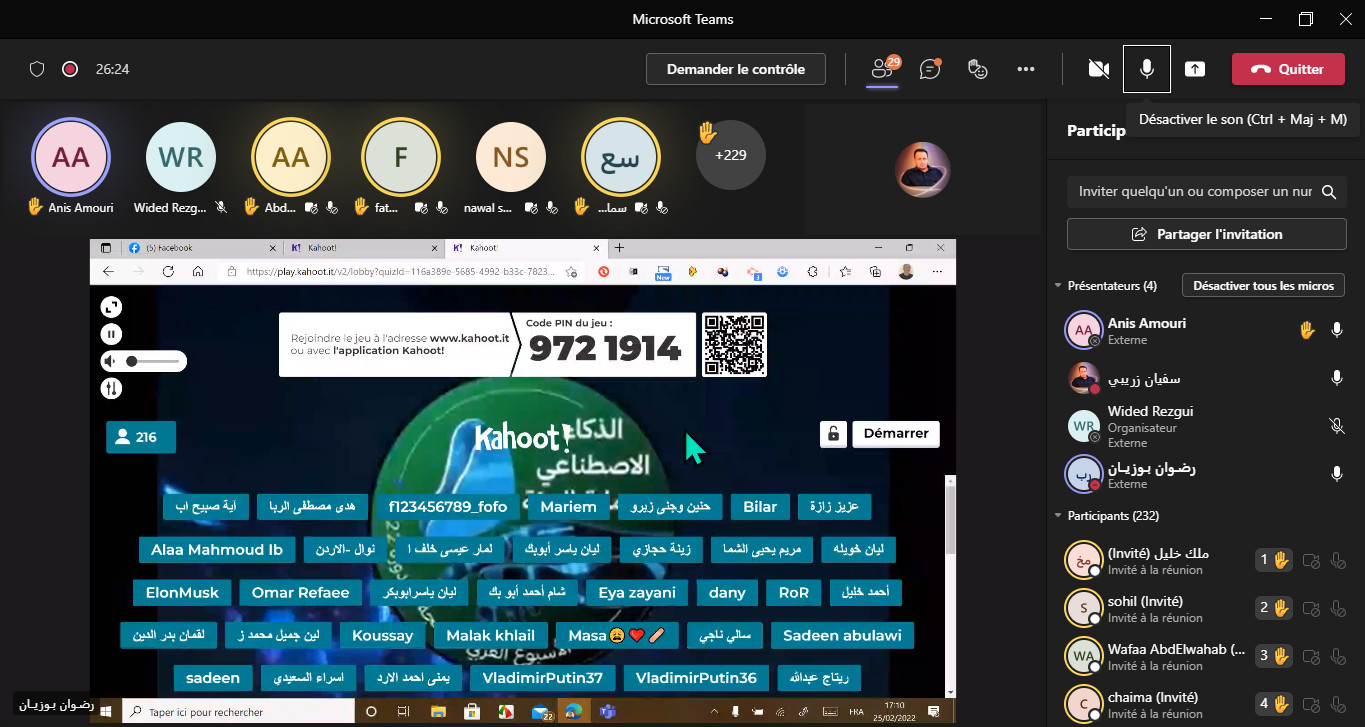Viewport: 1365px width, 727px height.
Task: Click disabled camera icon for sohil (Invité)
Action: pyautogui.click(x=1312, y=608)
